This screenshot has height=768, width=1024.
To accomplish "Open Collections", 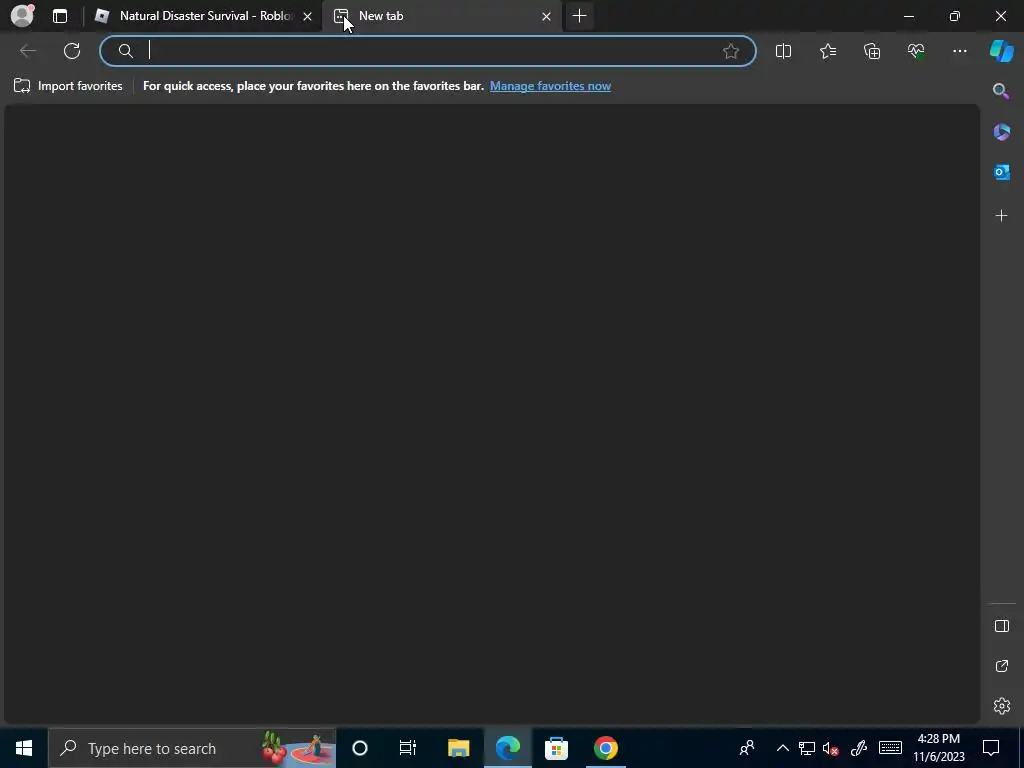I will (872, 51).
